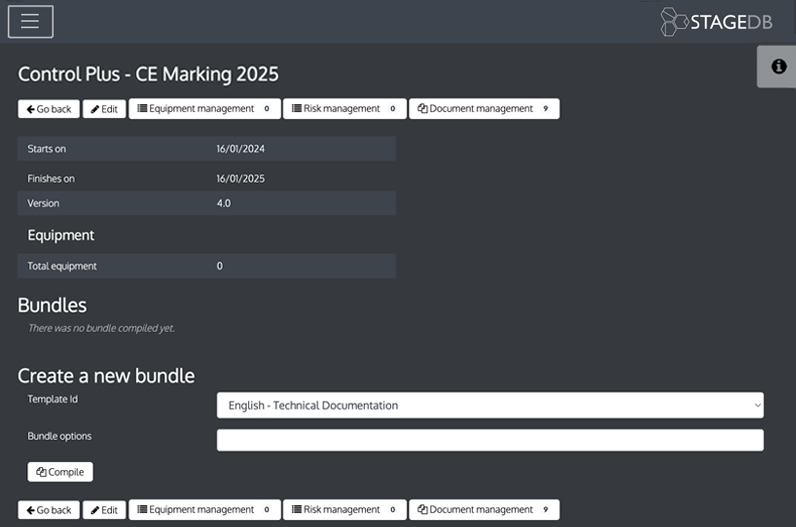796x527 pixels.
Task: Open Risk management from the upper button row
Action: [344, 109]
